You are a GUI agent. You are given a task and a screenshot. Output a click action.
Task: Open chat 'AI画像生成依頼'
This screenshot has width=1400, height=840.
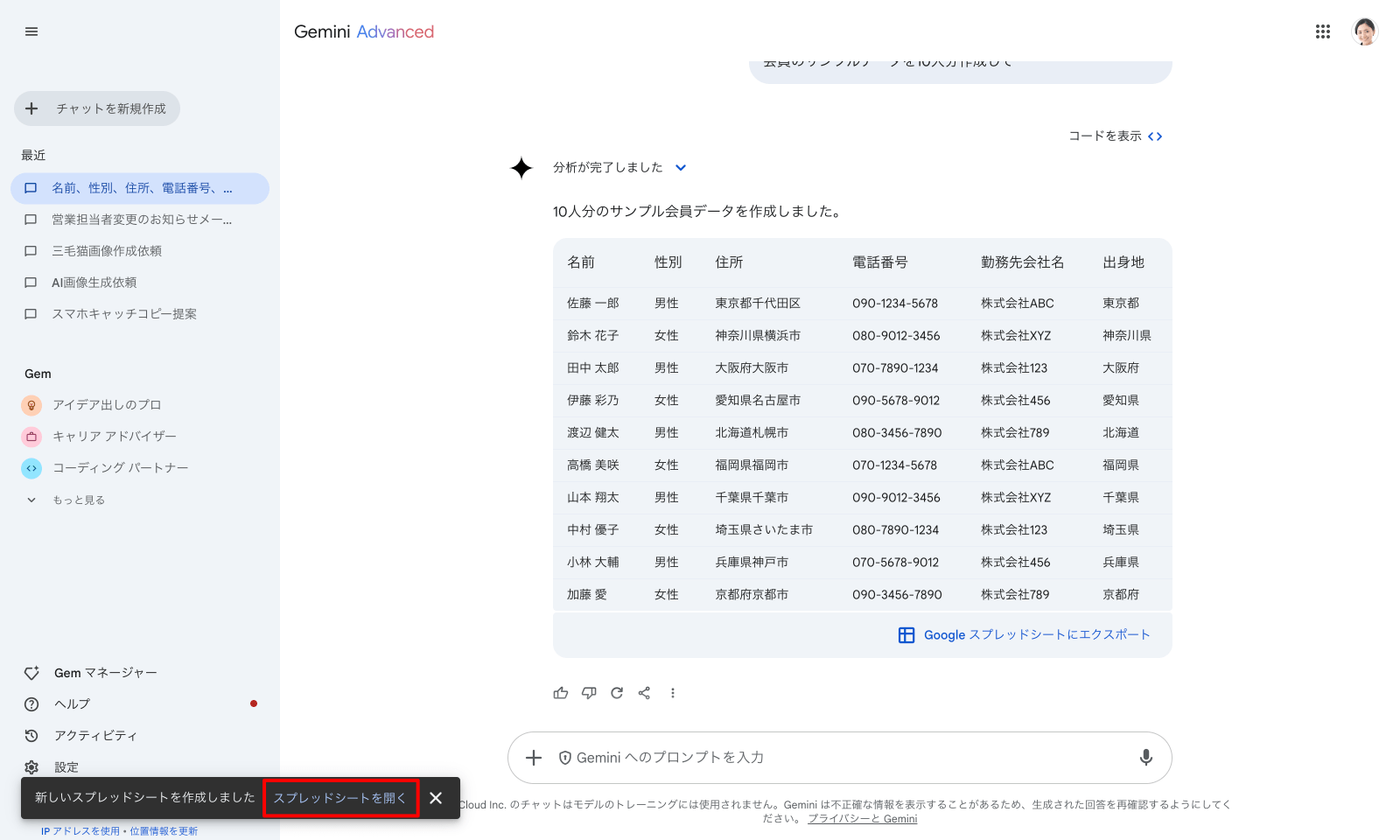pyautogui.click(x=140, y=283)
